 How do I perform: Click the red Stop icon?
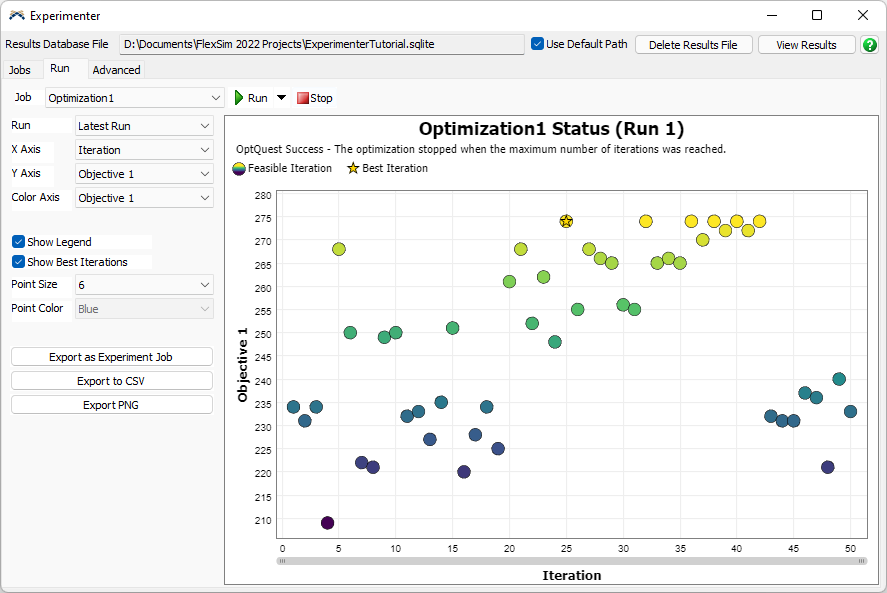click(x=303, y=98)
